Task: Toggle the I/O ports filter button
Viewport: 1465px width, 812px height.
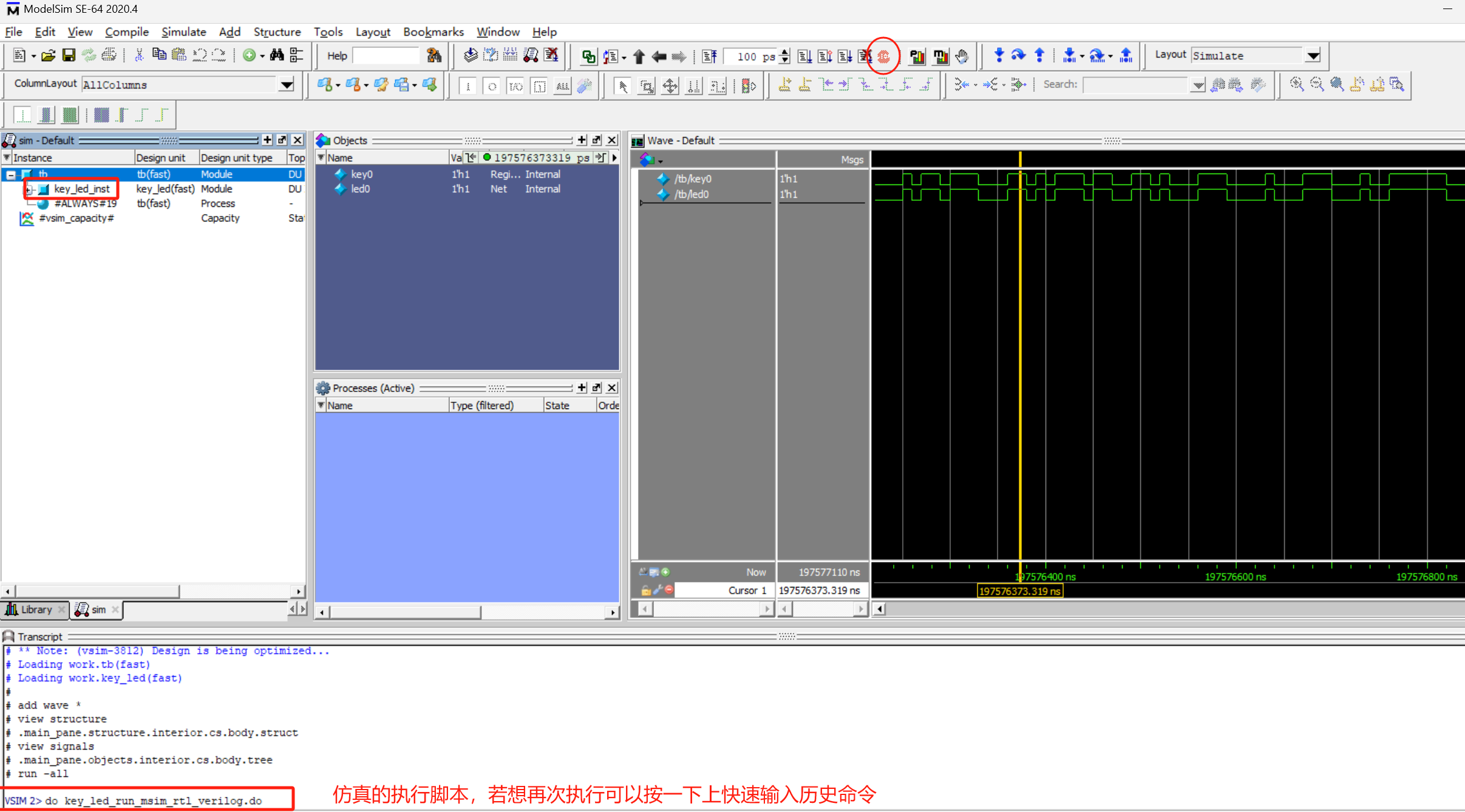Action: pyautogui.click(x=515, y=86)
